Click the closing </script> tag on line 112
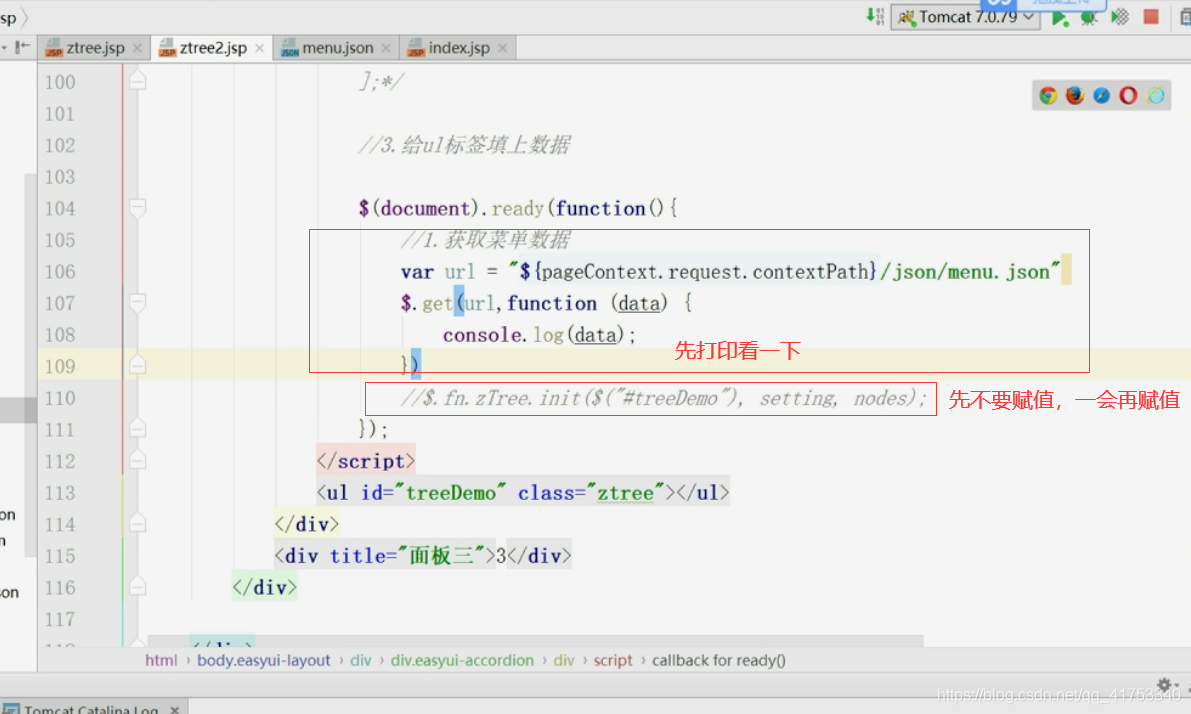The height and width of the screenshot is (714, 1191). pyautogui.click(x=365, y=461)
